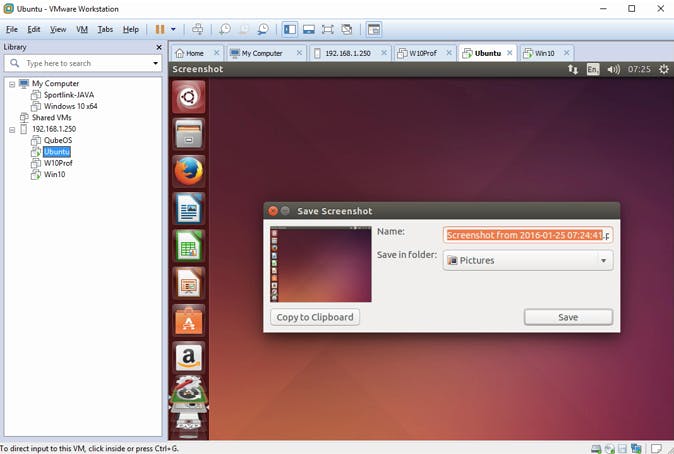Close the Home tab

pos(217,53)
